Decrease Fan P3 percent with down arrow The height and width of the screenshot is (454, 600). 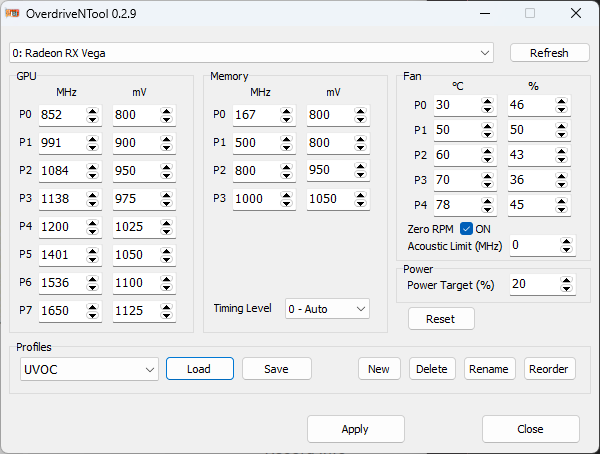pyautogui.click(x=561, y=184)
